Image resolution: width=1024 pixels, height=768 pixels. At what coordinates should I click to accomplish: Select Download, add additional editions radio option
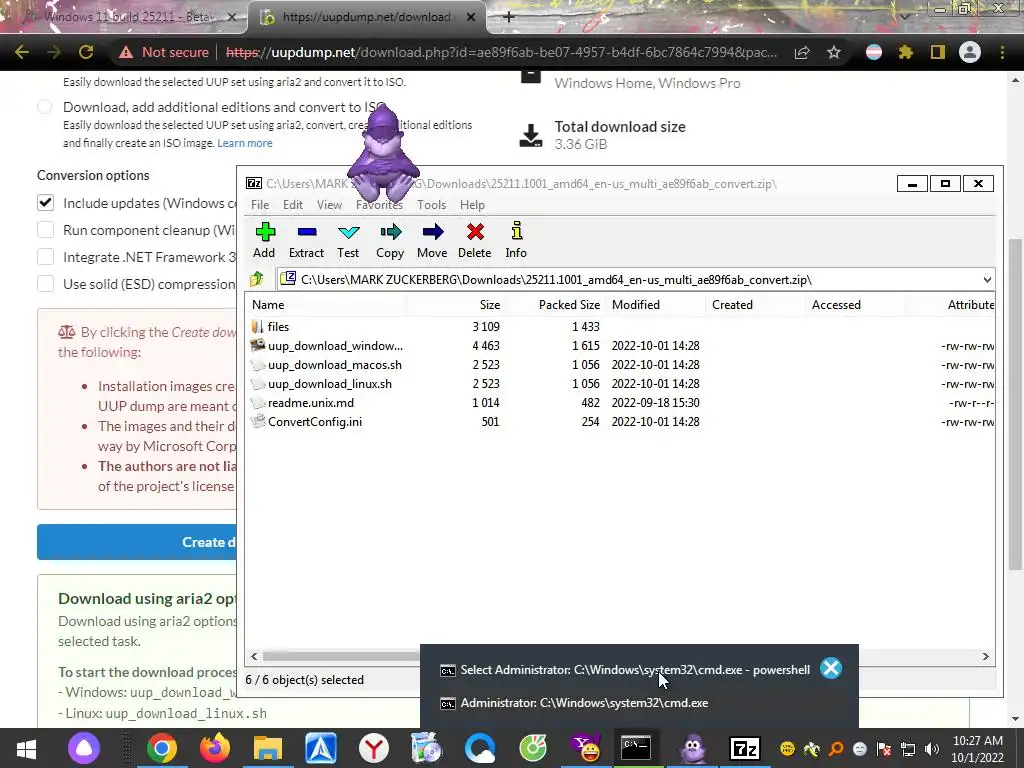point(44,107)
